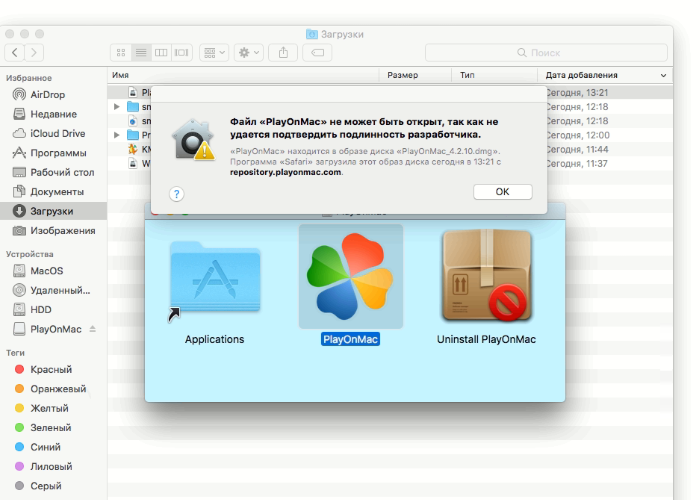Switch Finder to column view

tap(161, 53)
